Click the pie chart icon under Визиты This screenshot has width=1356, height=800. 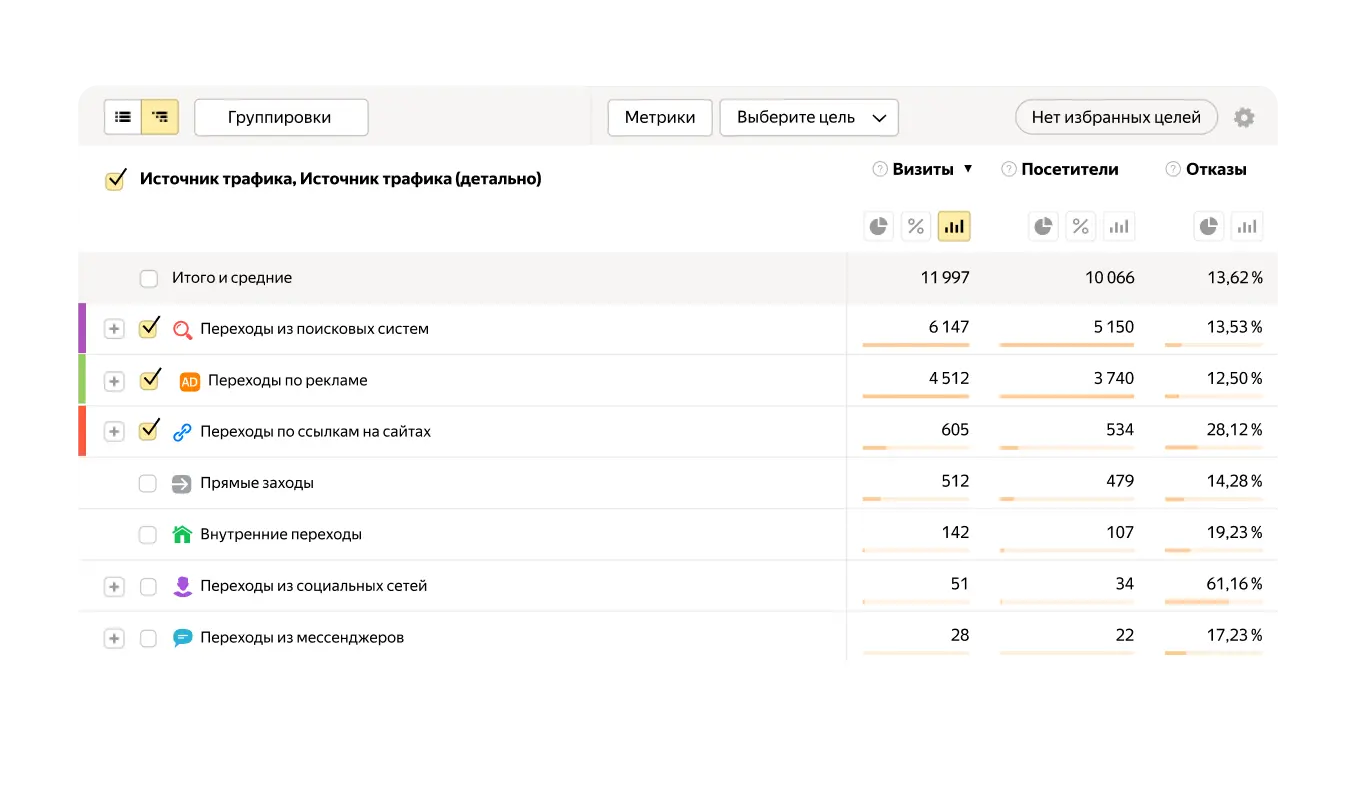point(878,226)
